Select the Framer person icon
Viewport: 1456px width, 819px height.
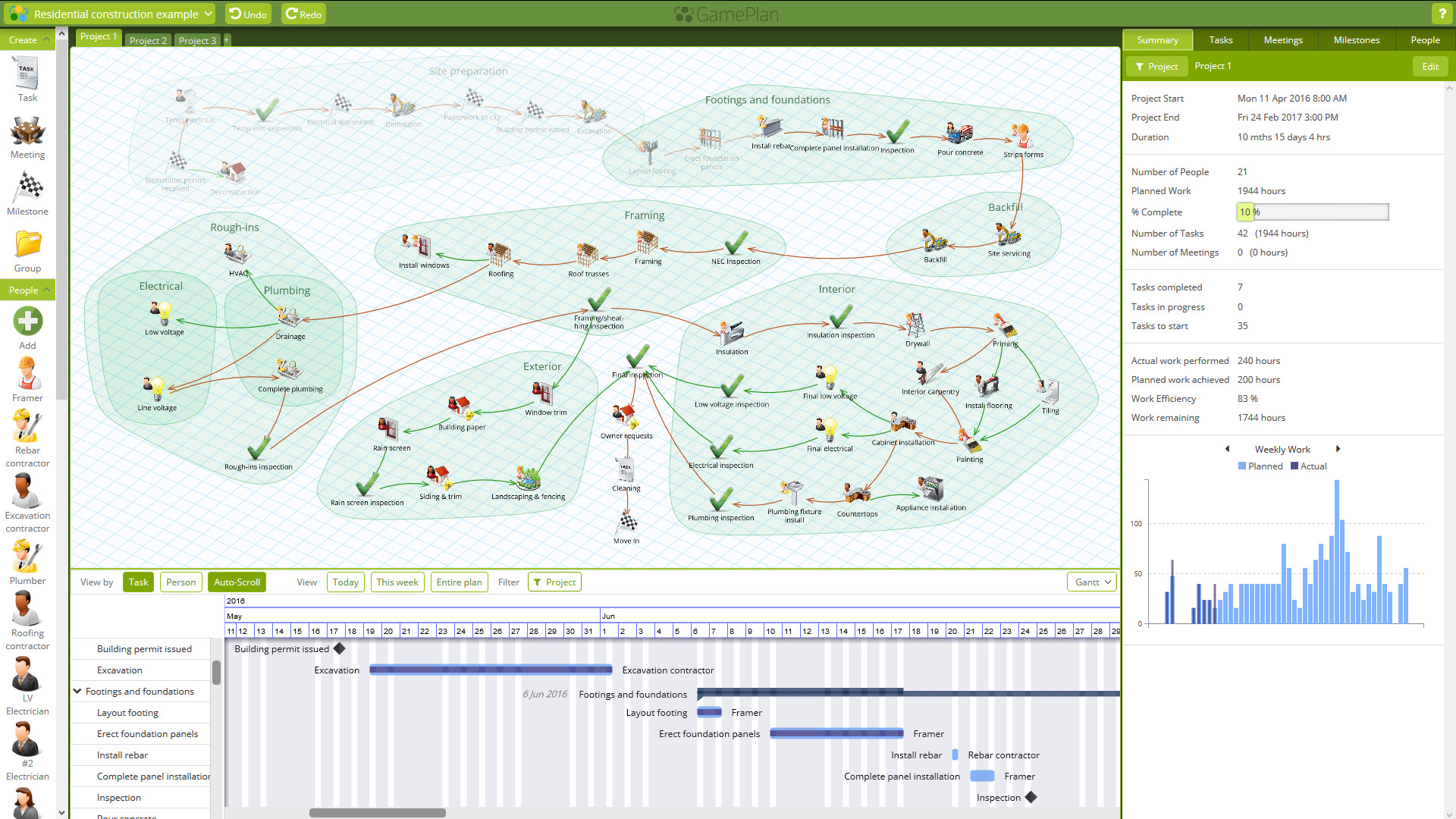(x=27, y=374)
